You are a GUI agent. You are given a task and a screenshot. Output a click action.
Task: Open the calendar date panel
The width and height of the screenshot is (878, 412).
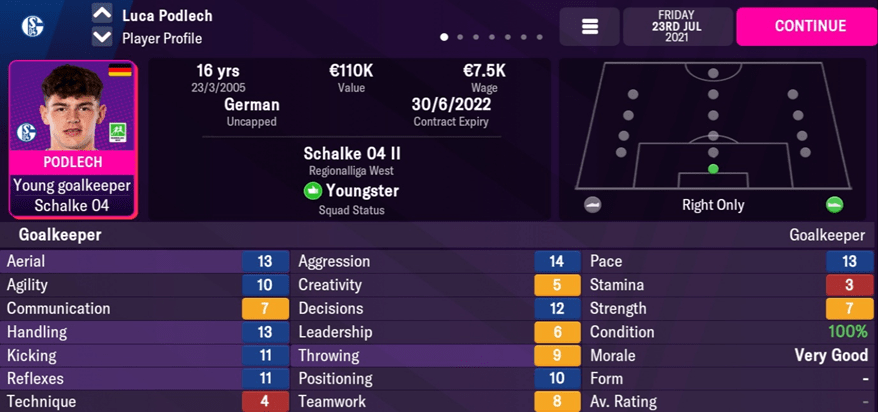[x=677, y=27]
